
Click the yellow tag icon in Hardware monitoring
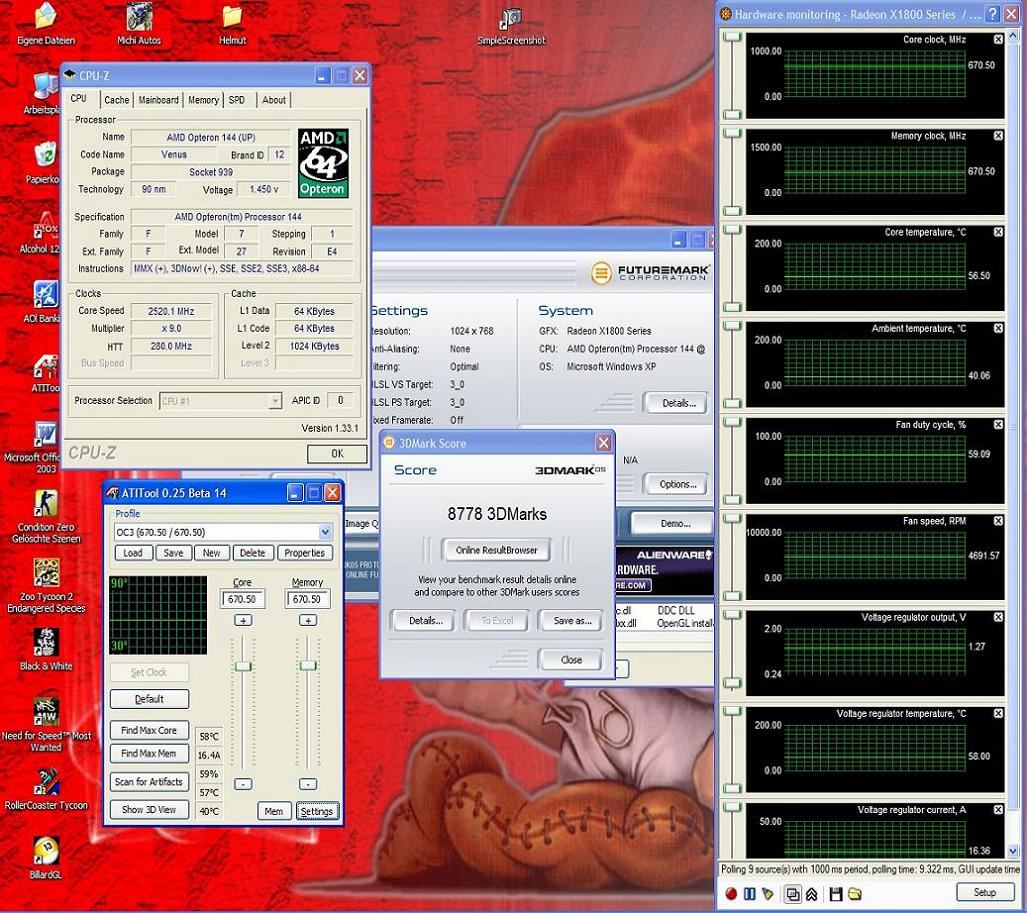768,893
